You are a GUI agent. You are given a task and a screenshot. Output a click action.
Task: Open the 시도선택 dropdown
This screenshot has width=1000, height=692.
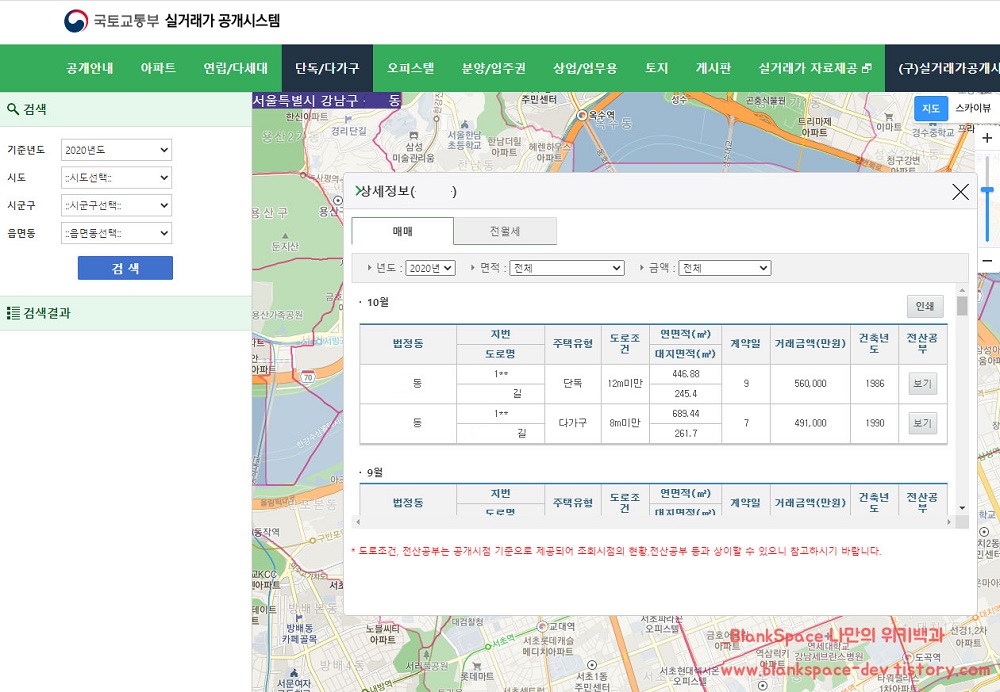117,177
